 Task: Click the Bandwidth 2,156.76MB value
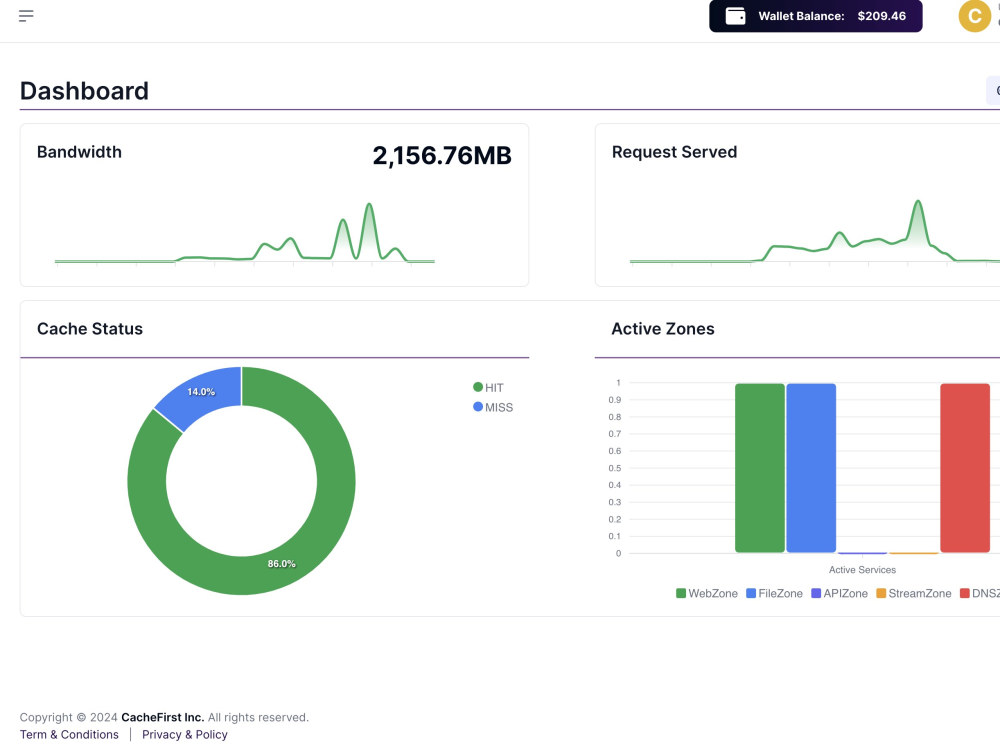point(442,156)
